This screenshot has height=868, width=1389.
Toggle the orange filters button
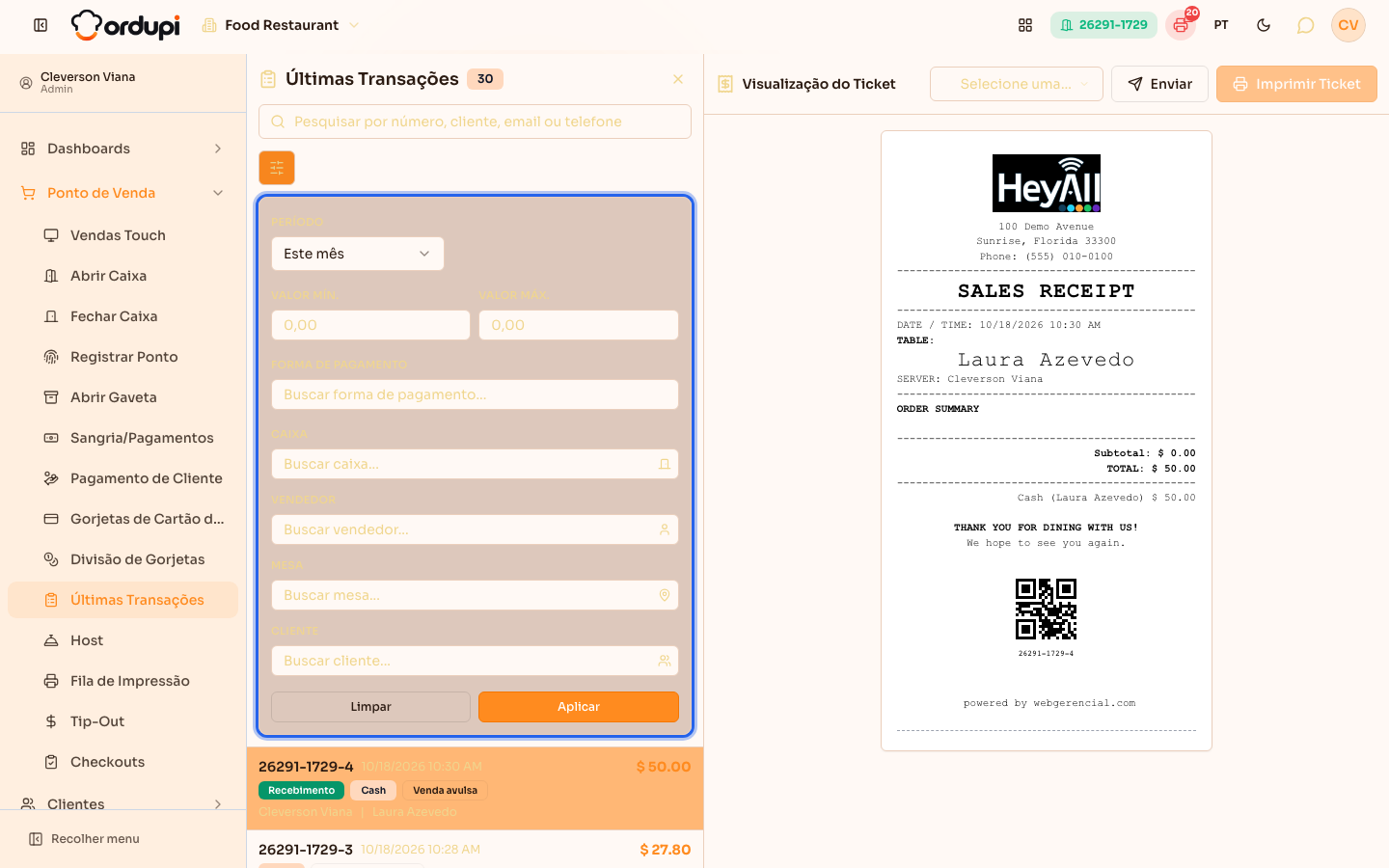277,168
